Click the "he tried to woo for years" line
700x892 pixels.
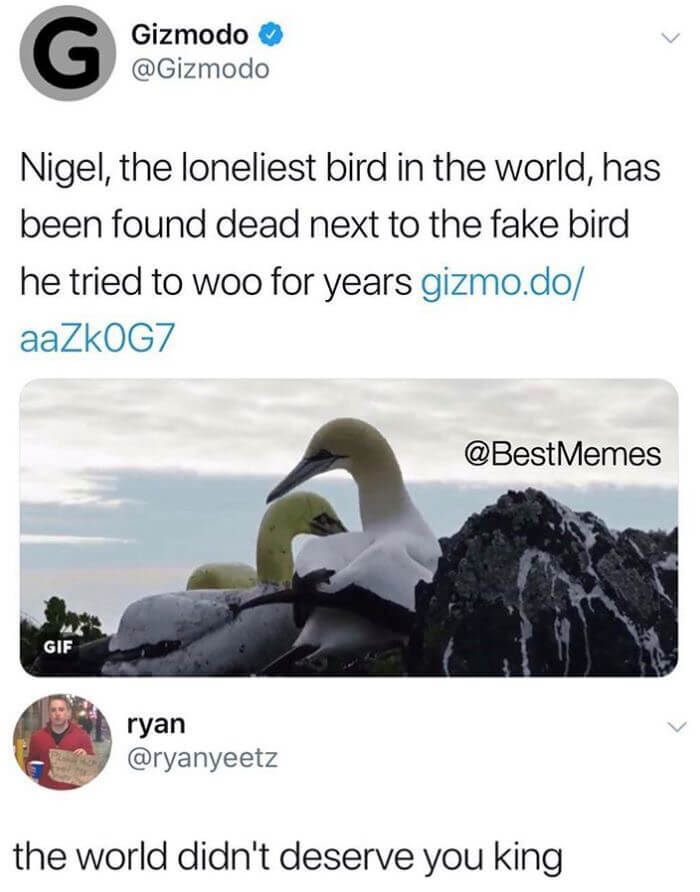click(216, 282)
